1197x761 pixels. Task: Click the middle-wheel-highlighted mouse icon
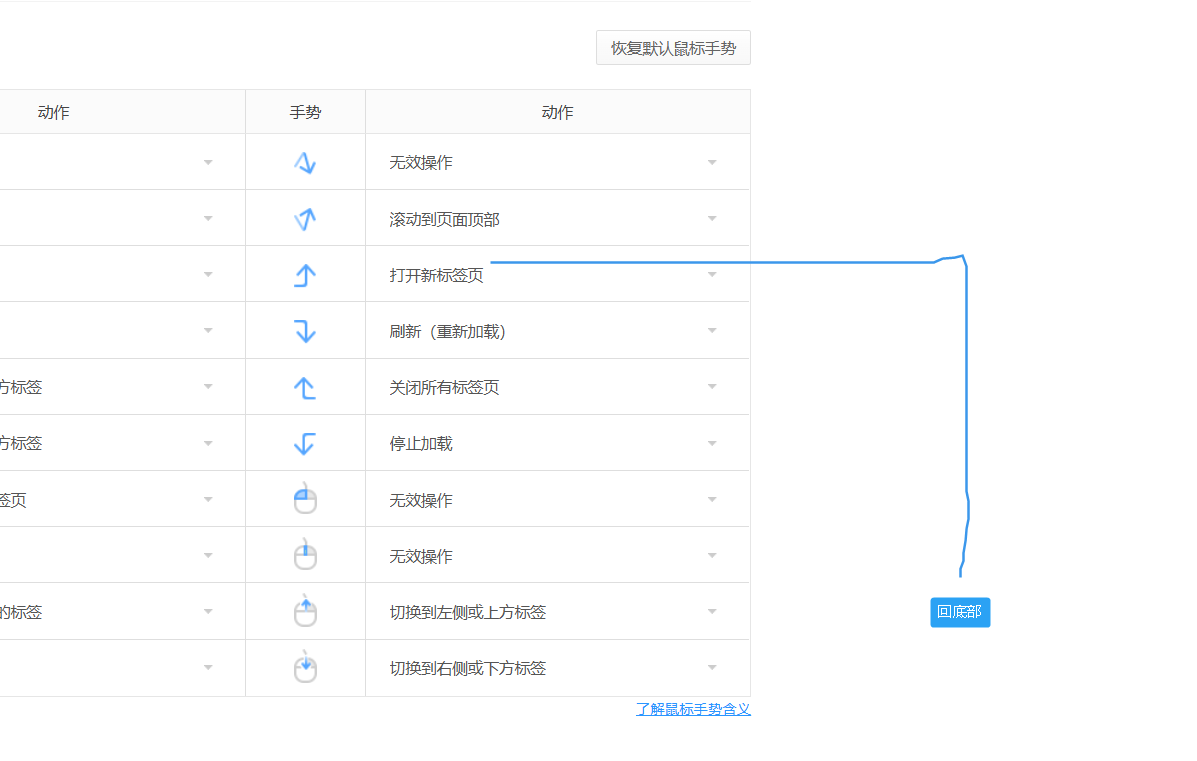[x=305, y=555]
